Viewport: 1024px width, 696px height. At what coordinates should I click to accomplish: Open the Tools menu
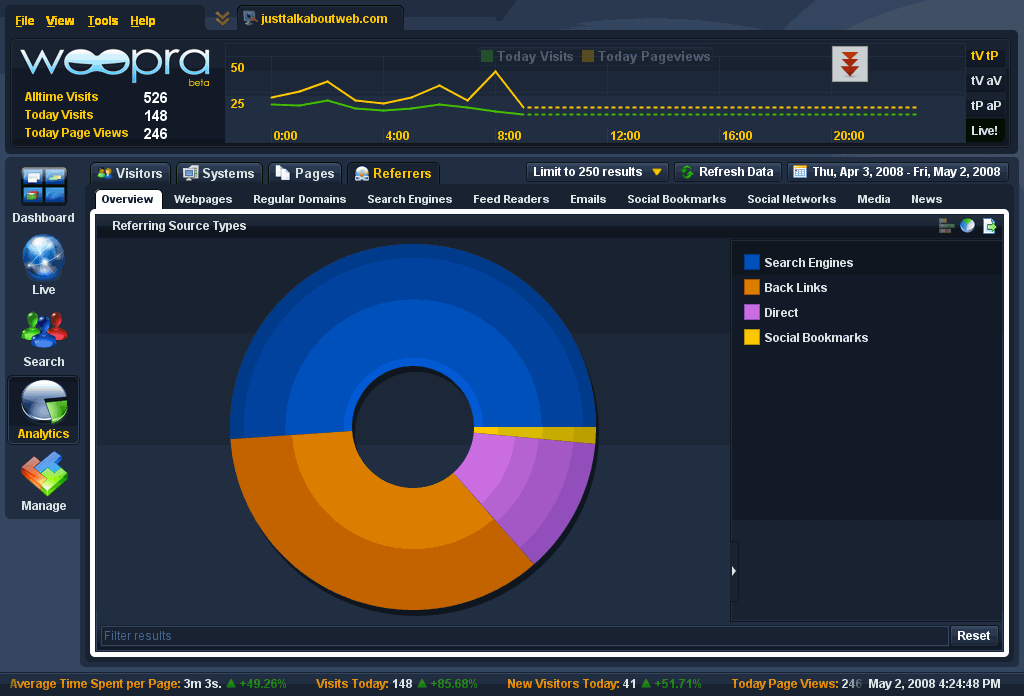(102, 21)
